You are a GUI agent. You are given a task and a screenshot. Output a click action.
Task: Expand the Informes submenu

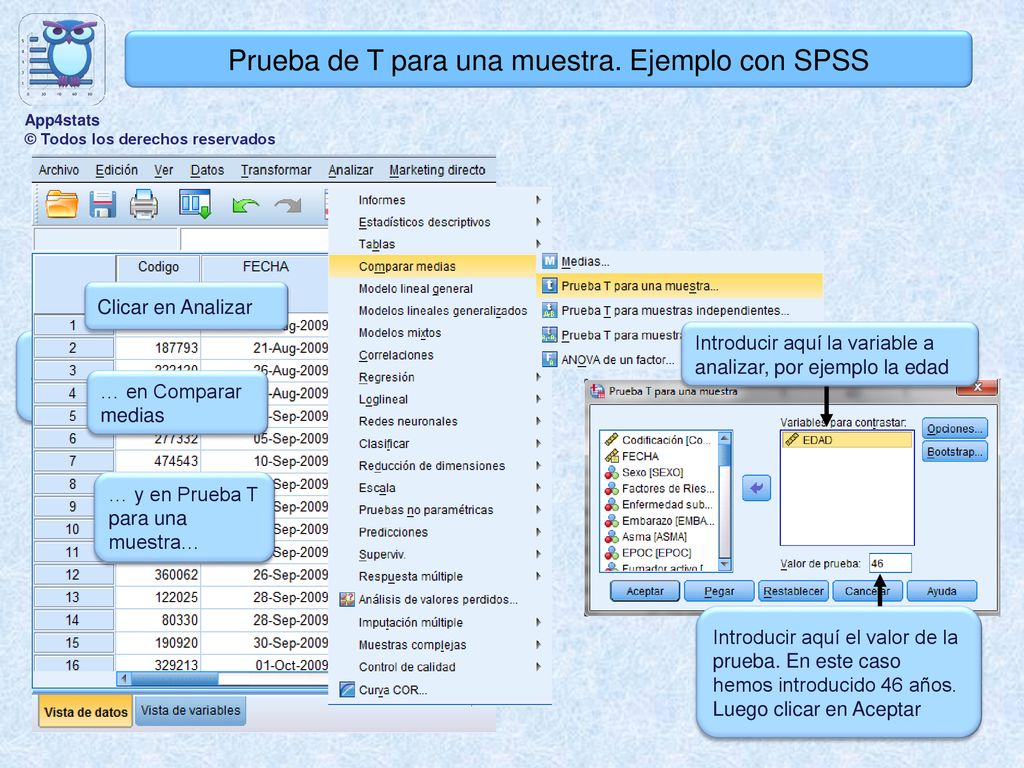[x=440, y=200]
